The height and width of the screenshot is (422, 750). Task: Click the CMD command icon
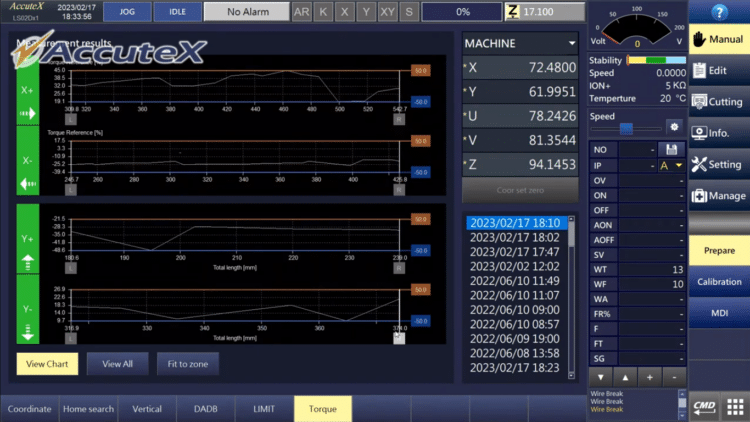point(705,406)
